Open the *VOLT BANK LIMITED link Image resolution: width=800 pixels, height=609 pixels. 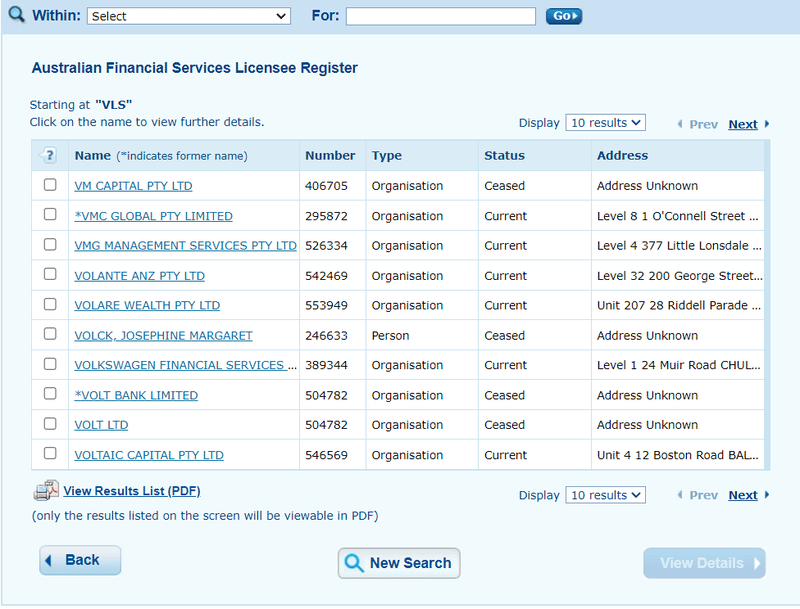136,395
